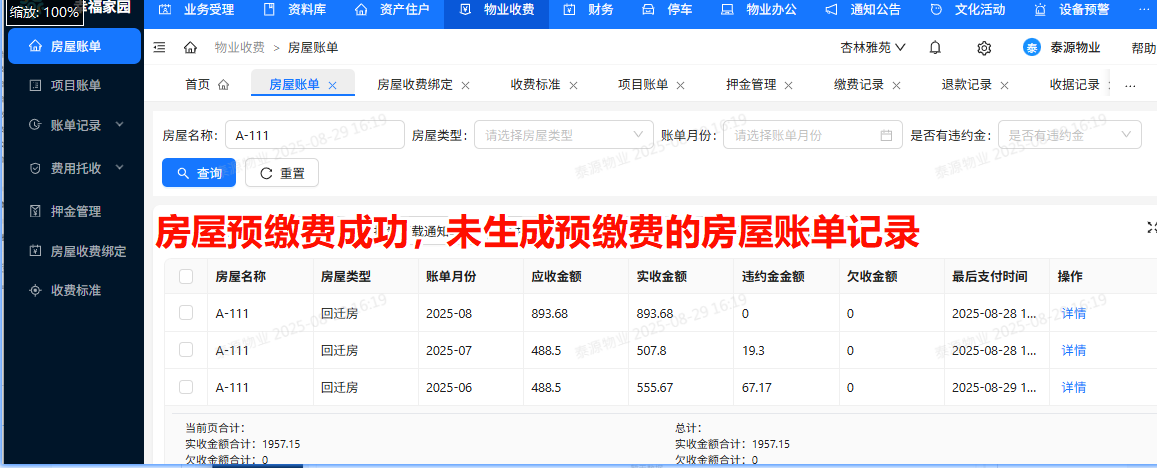The height and width of the screenshot is (468, 1157).
Task: Click the 违约金金额 value 67.17
Action: click(756, 387)
